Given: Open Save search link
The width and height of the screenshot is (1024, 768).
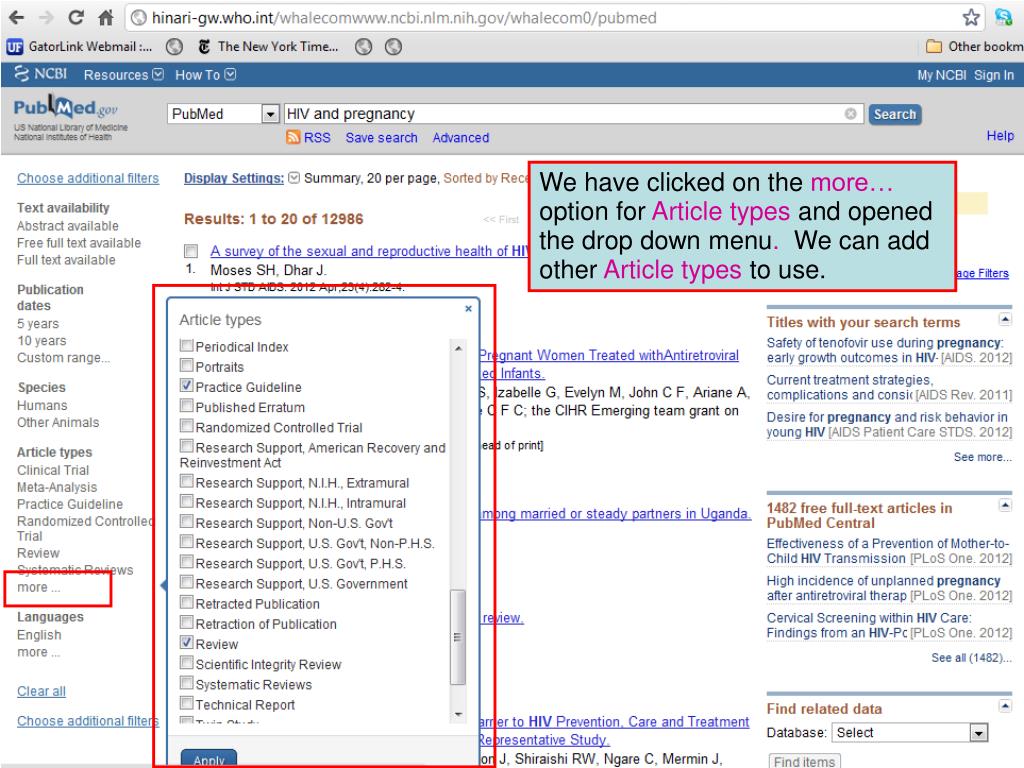Looking at the screenshot, I should click(x=381, y=138).
